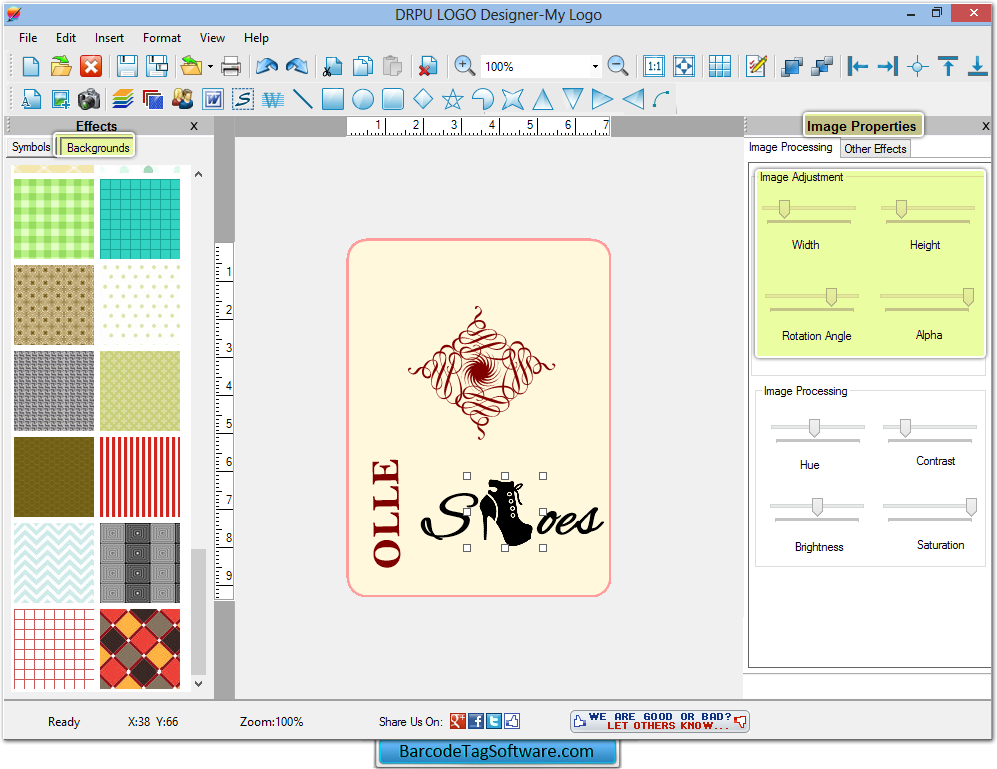Click the backgrounds list scroll down arrow

click(198, 684)
